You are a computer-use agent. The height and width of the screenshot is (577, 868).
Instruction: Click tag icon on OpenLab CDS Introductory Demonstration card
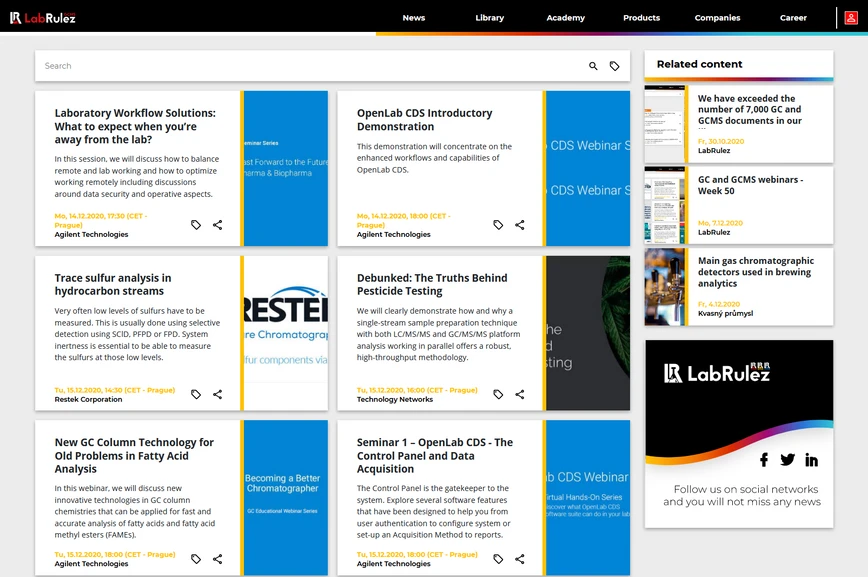(x=498, y=225)
